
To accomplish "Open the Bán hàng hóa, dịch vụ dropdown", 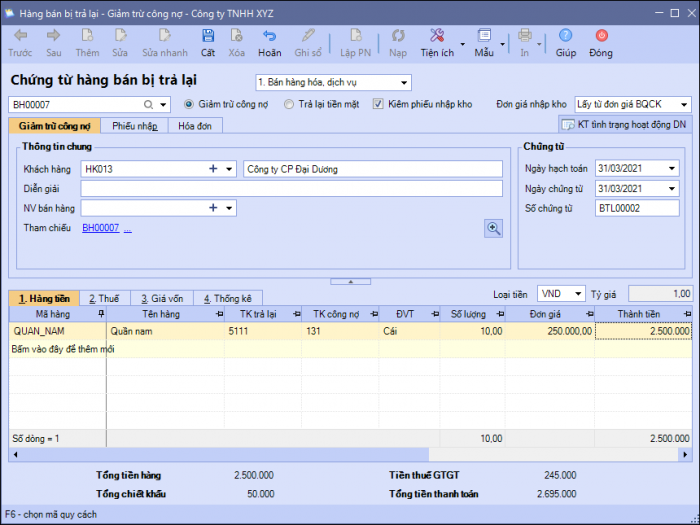I will [404, 83].
